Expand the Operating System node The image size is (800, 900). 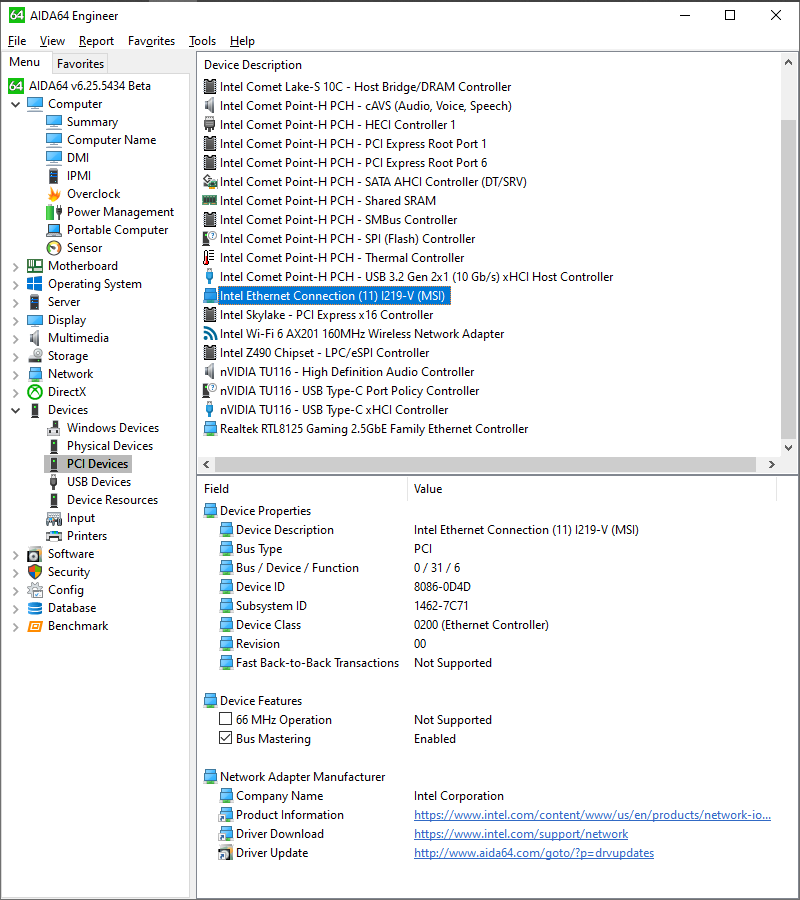pos(15,285)
